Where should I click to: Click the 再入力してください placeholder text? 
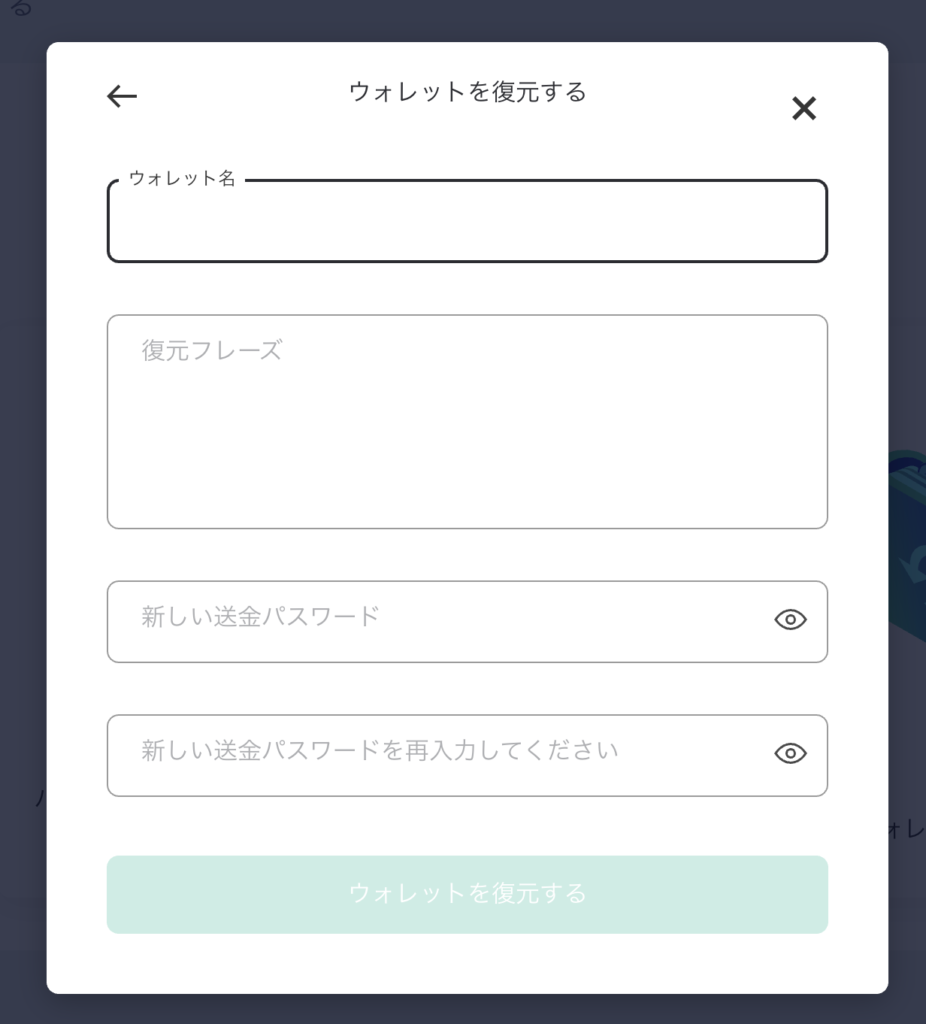pos(380,750)
